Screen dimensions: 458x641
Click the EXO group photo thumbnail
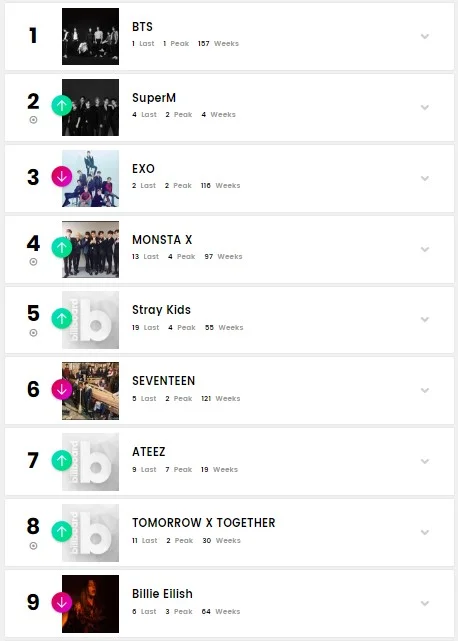(x=90, y=178)
